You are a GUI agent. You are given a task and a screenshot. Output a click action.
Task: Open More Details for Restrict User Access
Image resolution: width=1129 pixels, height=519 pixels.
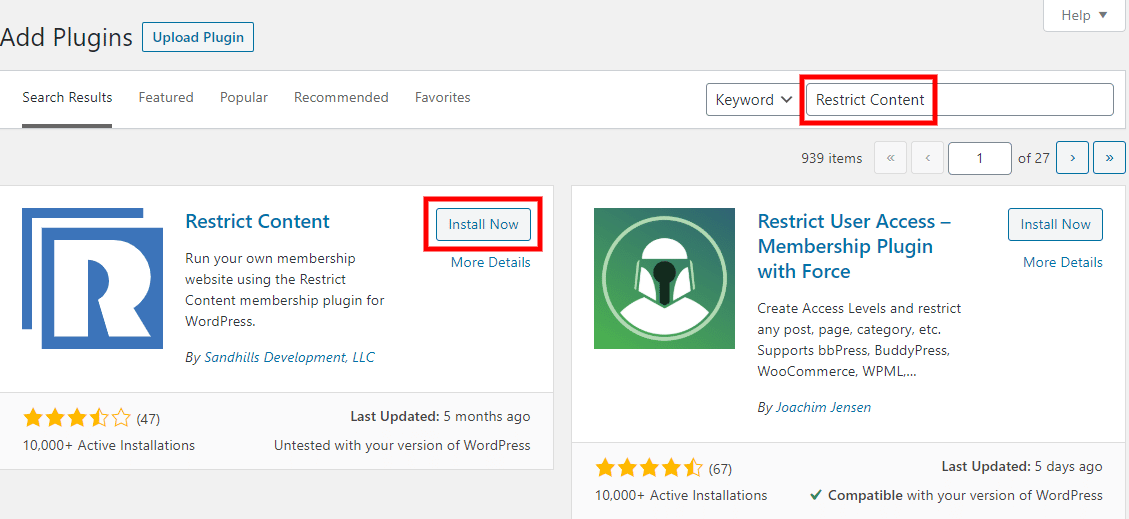1063,263
